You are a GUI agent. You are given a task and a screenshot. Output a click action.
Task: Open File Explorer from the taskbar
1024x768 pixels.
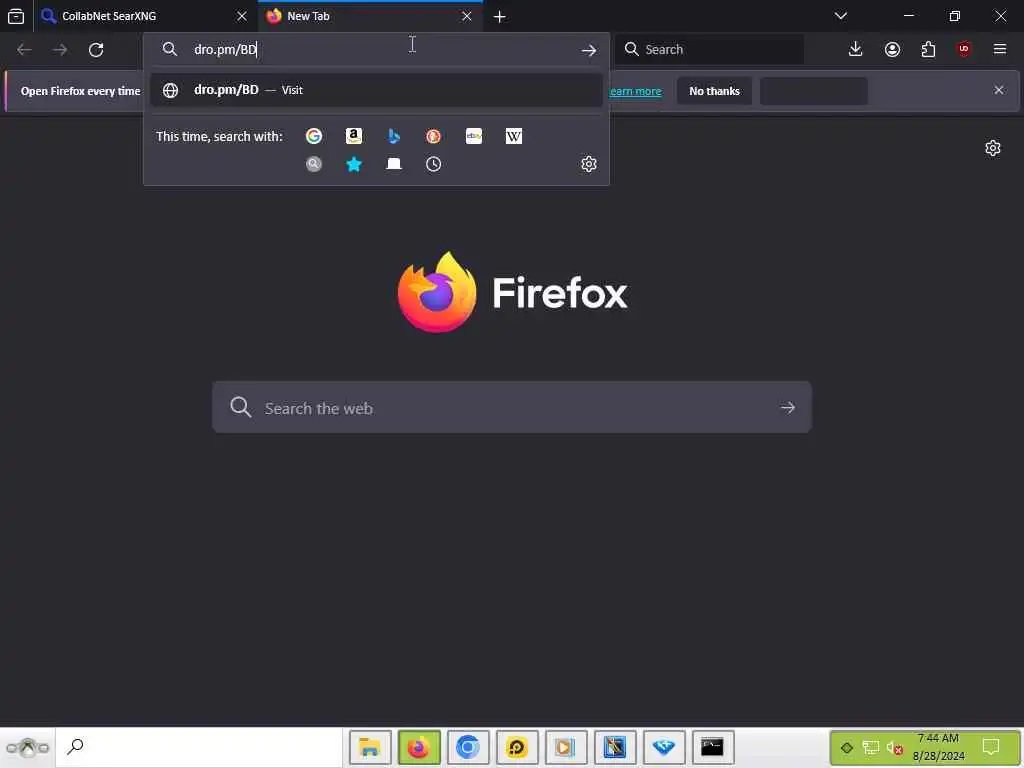click(370, 747)
